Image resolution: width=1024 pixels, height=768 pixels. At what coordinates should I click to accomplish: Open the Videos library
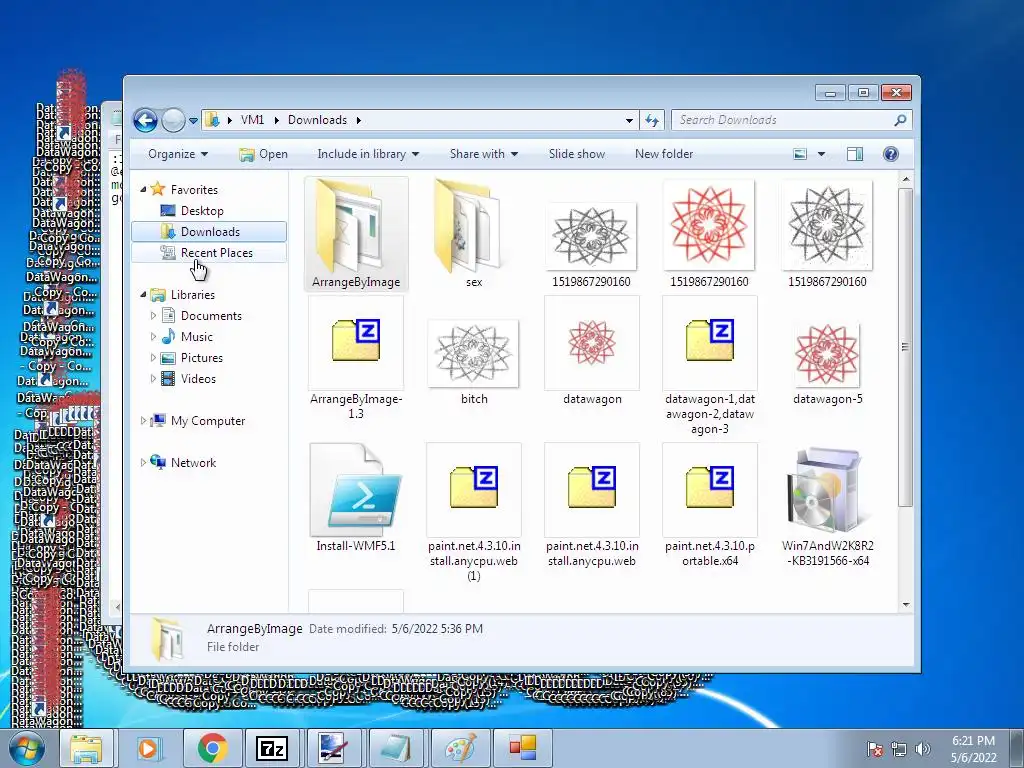[199, 379]
